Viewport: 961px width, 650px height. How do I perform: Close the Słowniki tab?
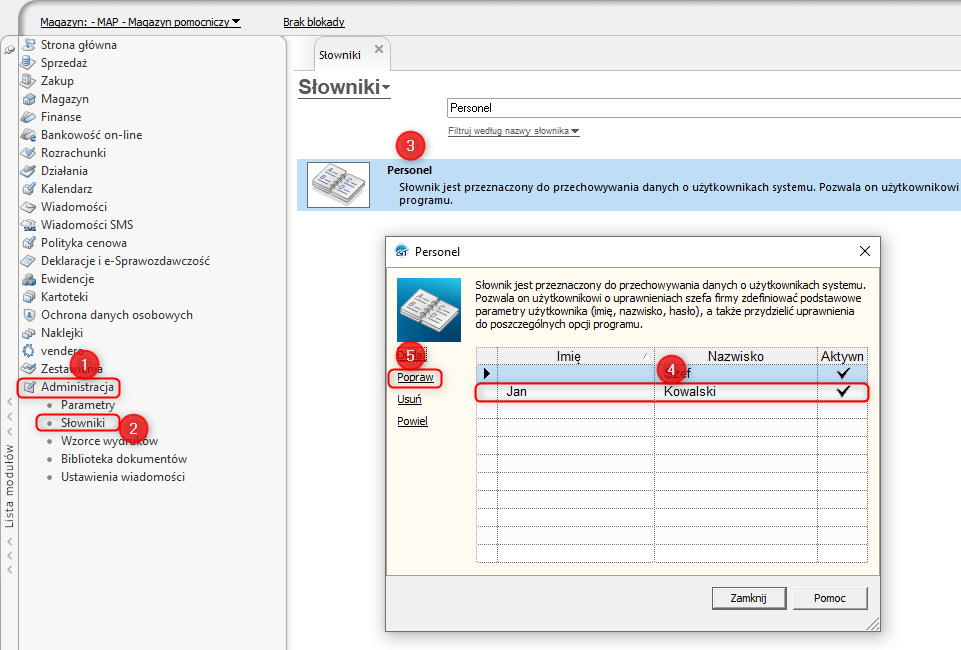[x=379, y=49]
